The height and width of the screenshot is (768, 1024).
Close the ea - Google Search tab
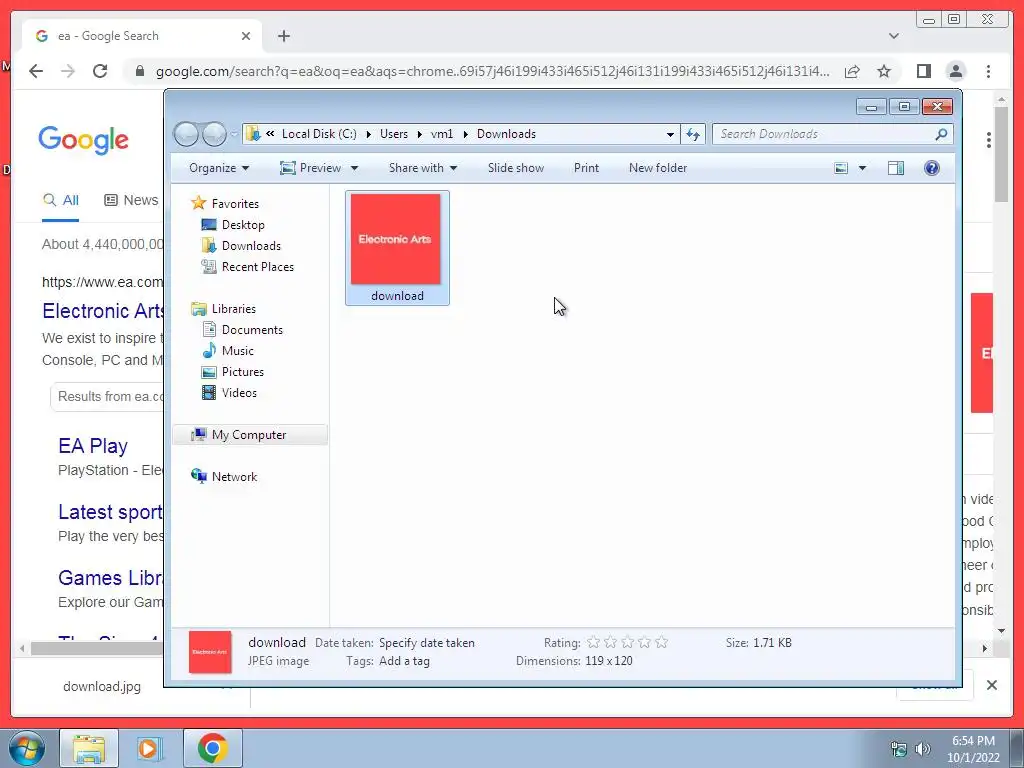coord(246,36)
